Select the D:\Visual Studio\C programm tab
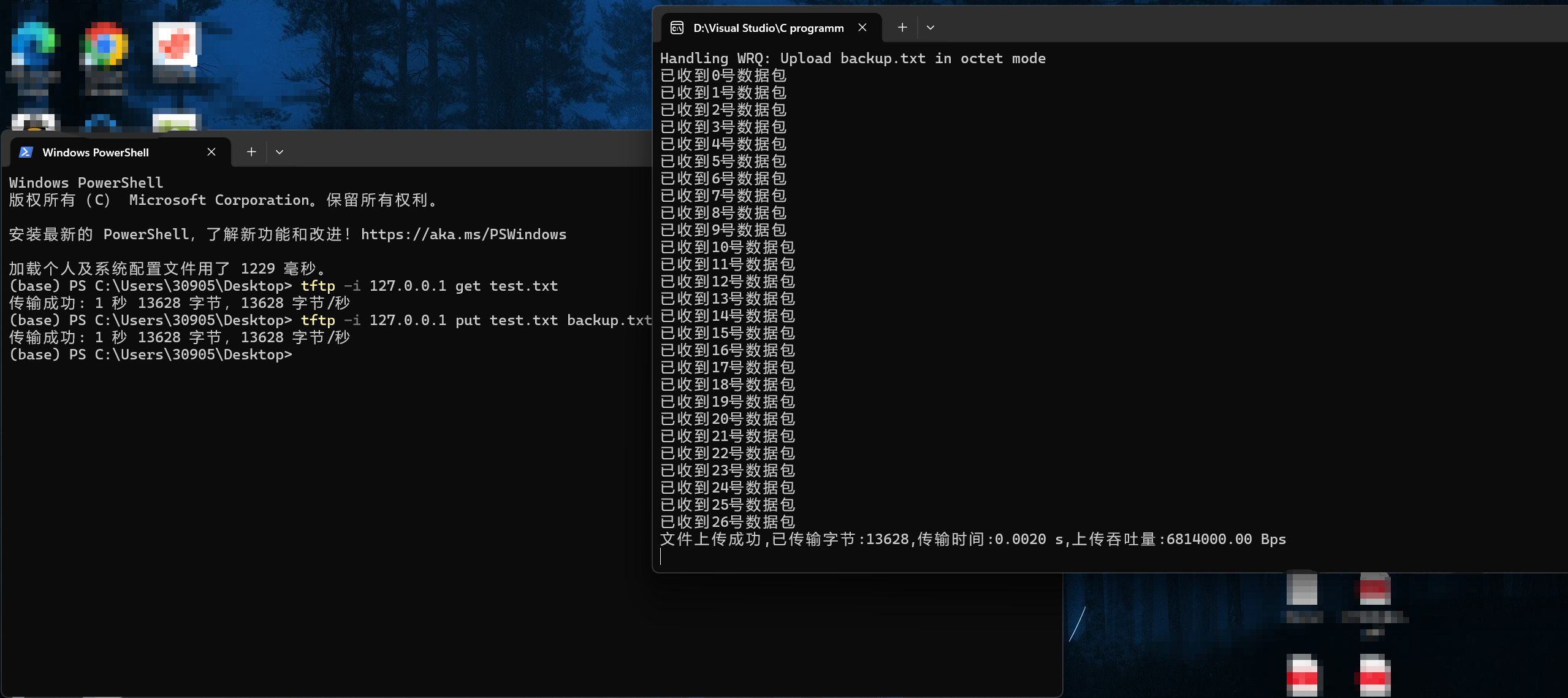This screenshot has width=1568, height=698. (768, 28)
